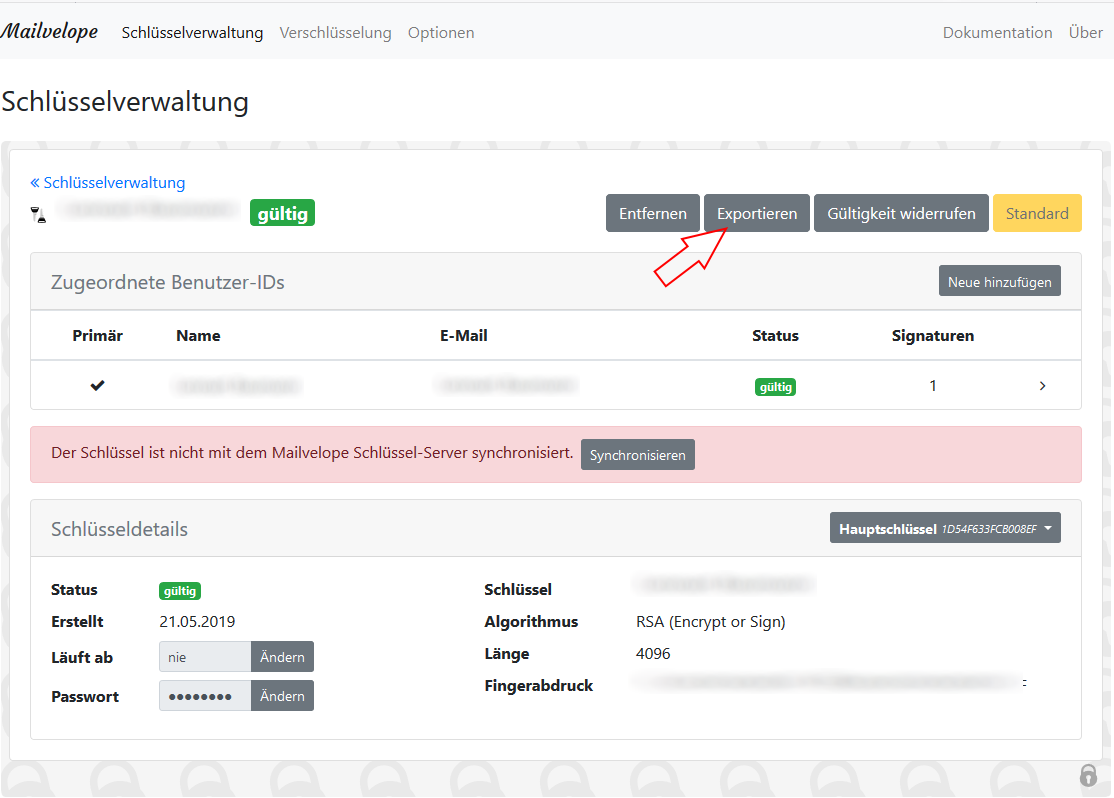The image size is (1114, 798).
Task: Click the padlock icon in bottom right corner
Action: point(1088,774)
